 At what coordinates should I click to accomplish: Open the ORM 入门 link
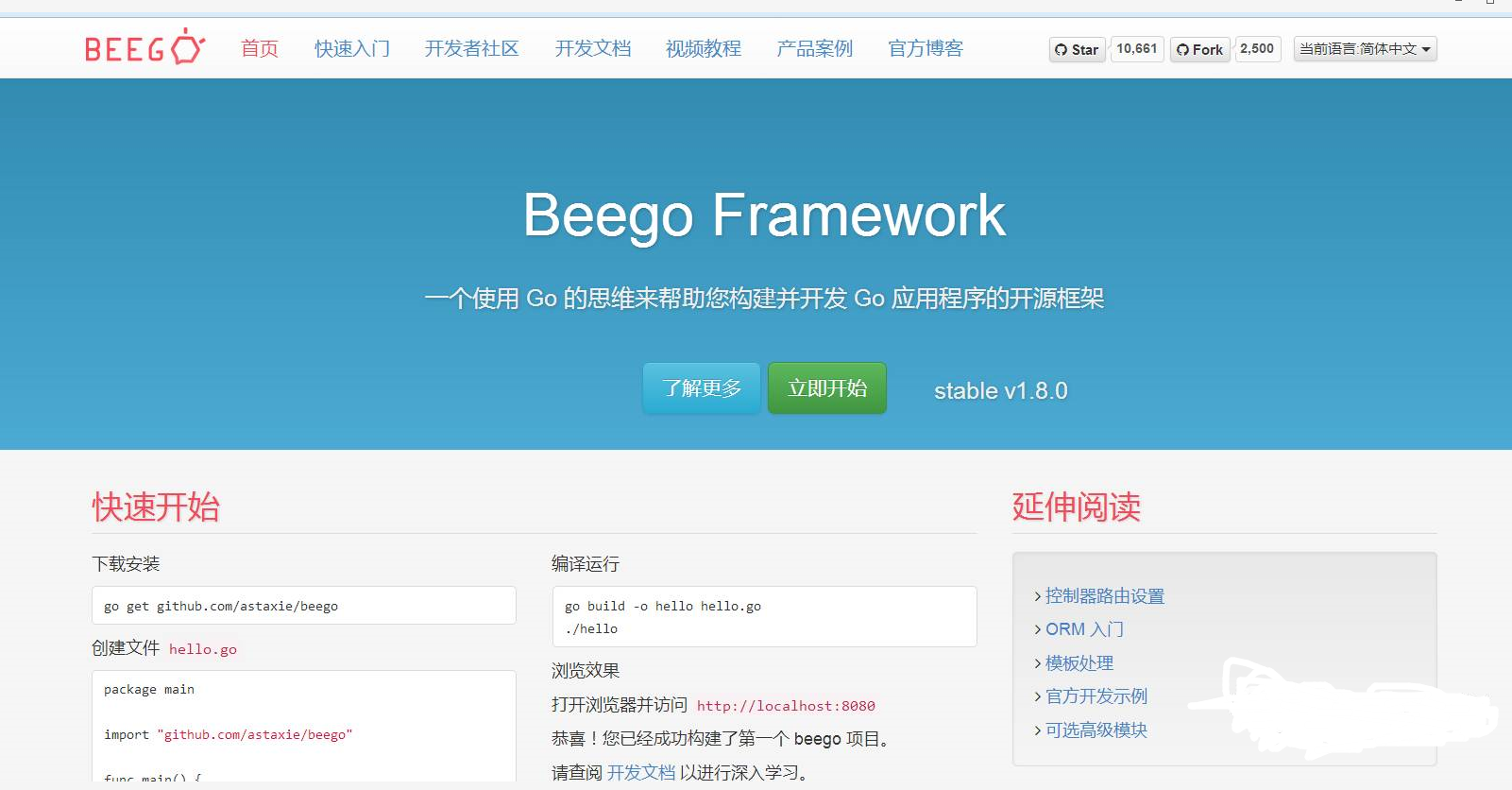pyautogui.click(x=1084, y=629)
